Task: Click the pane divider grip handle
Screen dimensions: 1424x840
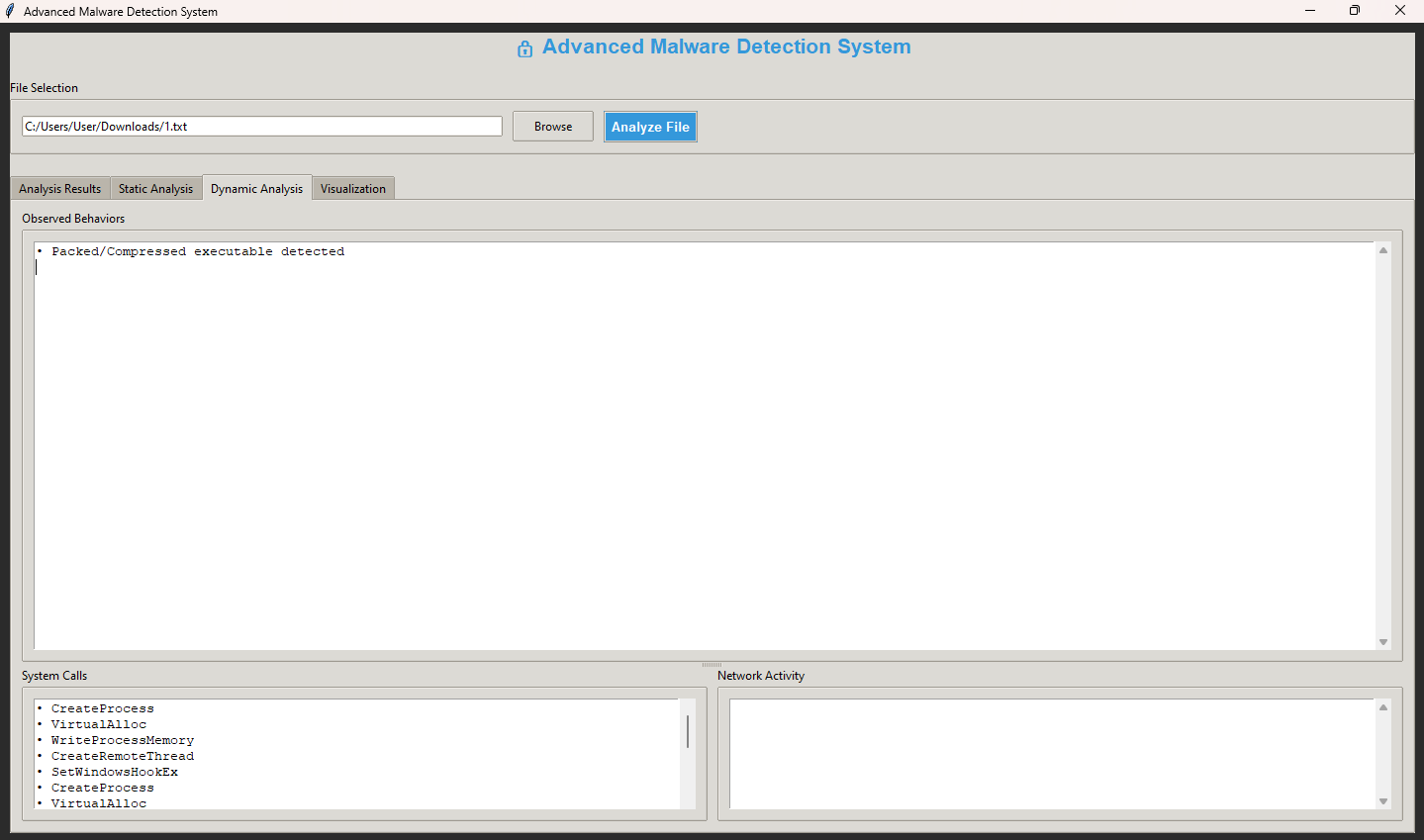Action: tap(712, 665)
